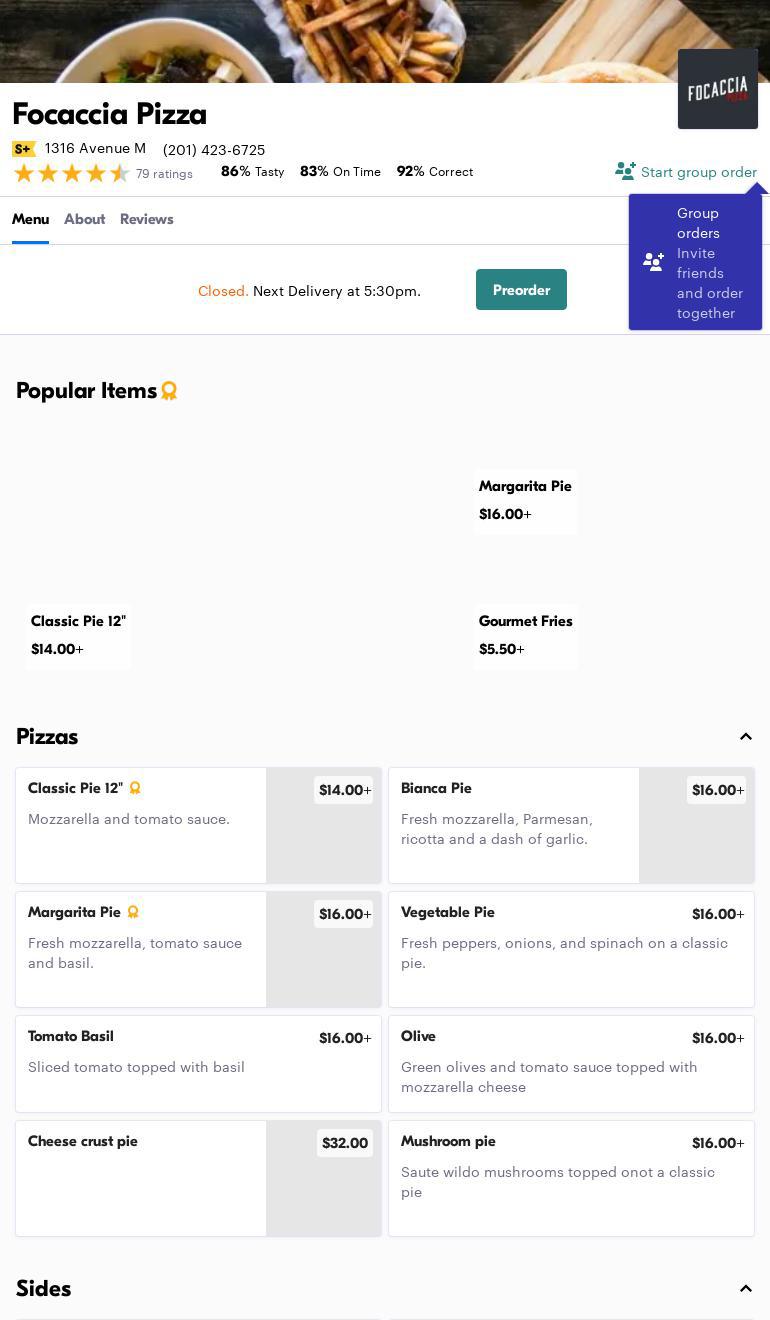Switch to the About tab
The height and width of the screenshot is (1320, 770).
click(84, 219)
